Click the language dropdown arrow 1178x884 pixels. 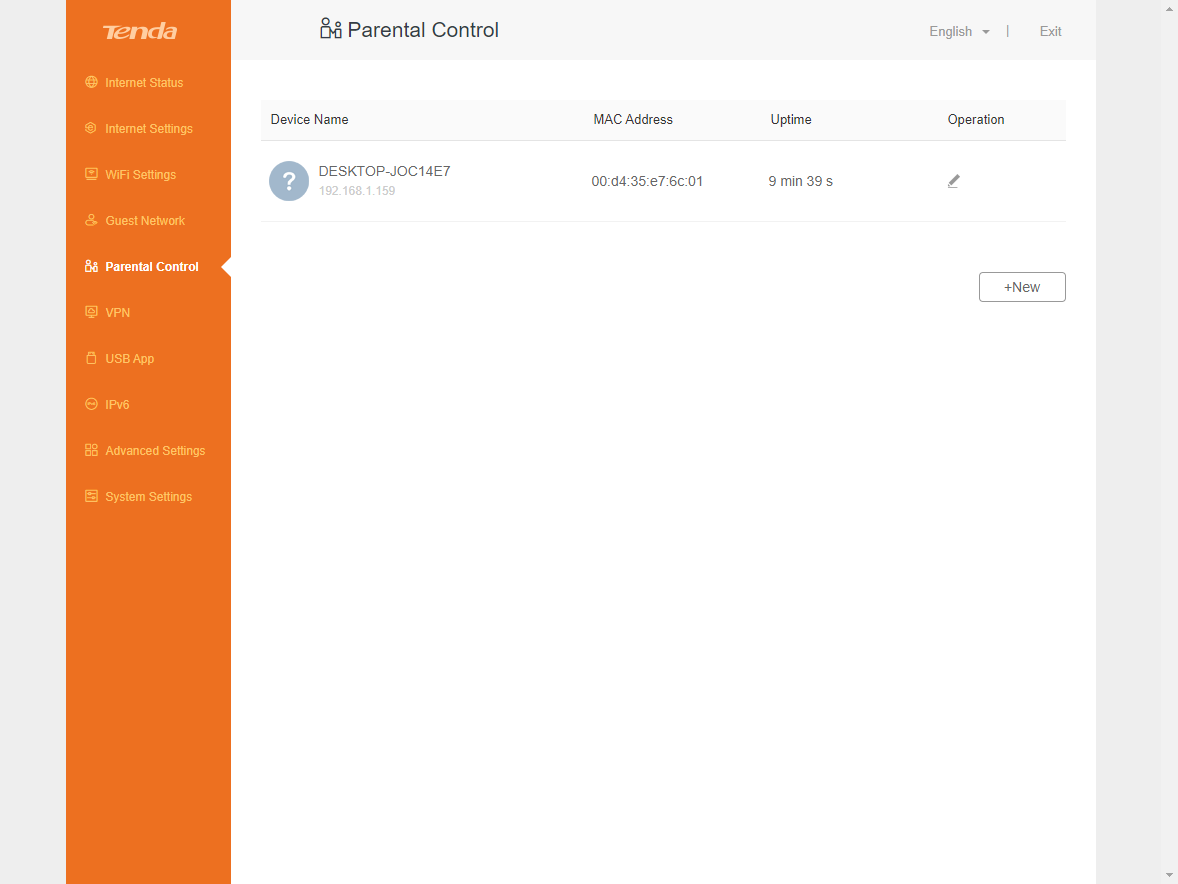(x=986, y=32)
